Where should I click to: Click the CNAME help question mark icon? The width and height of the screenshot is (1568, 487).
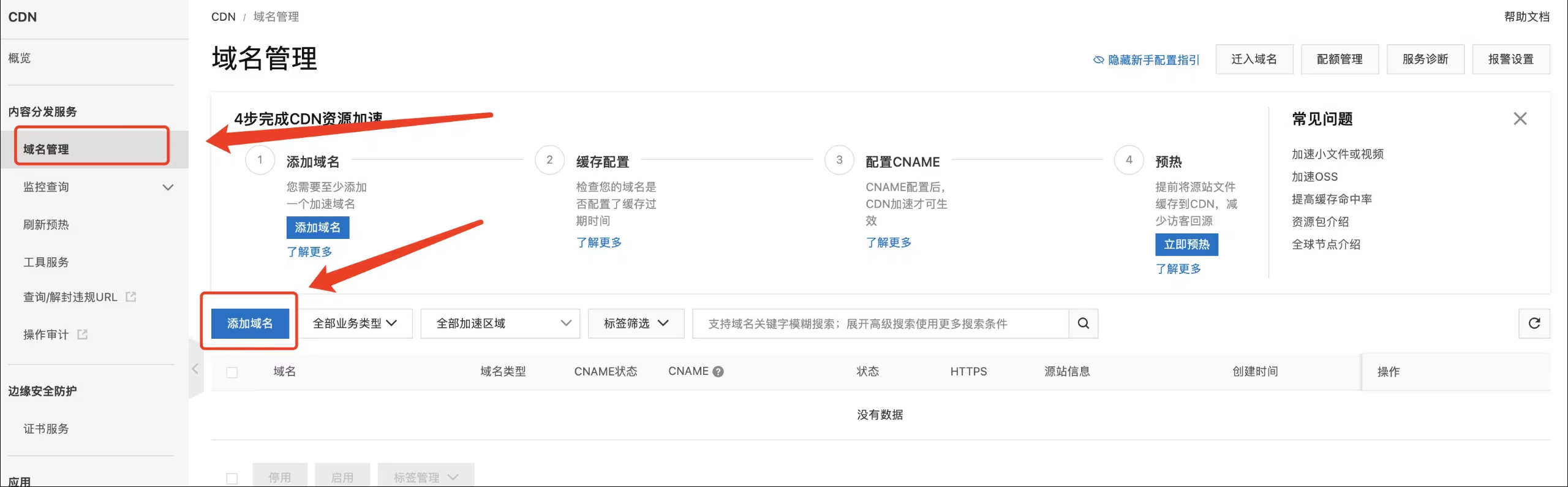pos(718,372)
